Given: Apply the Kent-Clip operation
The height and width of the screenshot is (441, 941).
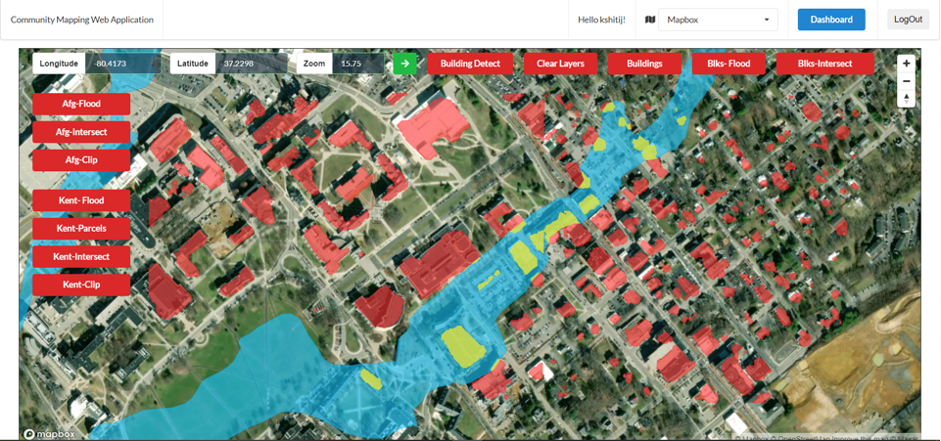Looking at the screenshot, I should point(81,285).
